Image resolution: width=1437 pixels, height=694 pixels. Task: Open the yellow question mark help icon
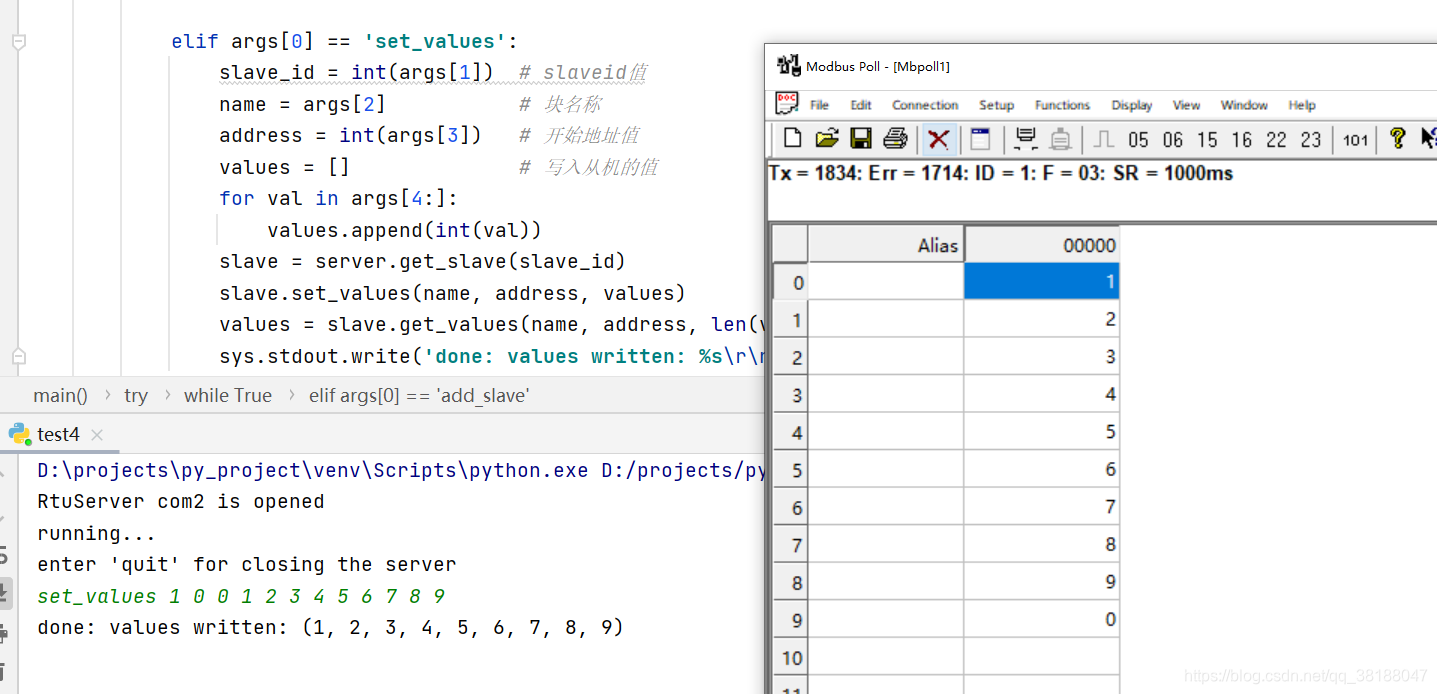(x=1397, y=139)
